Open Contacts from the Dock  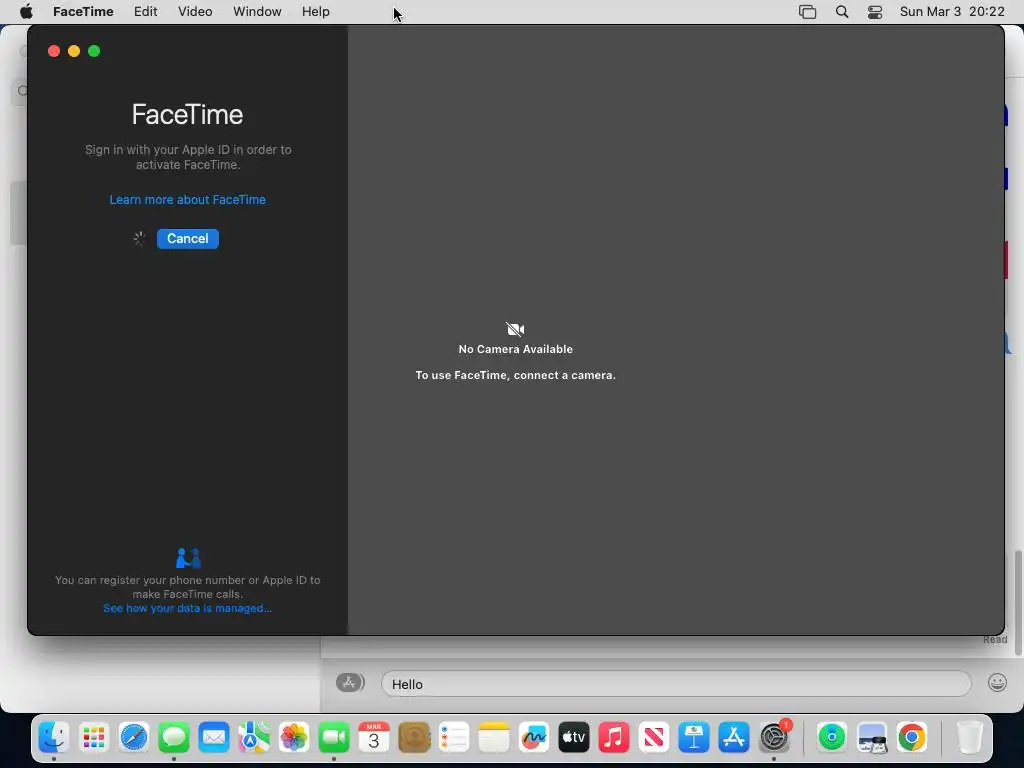414,737
